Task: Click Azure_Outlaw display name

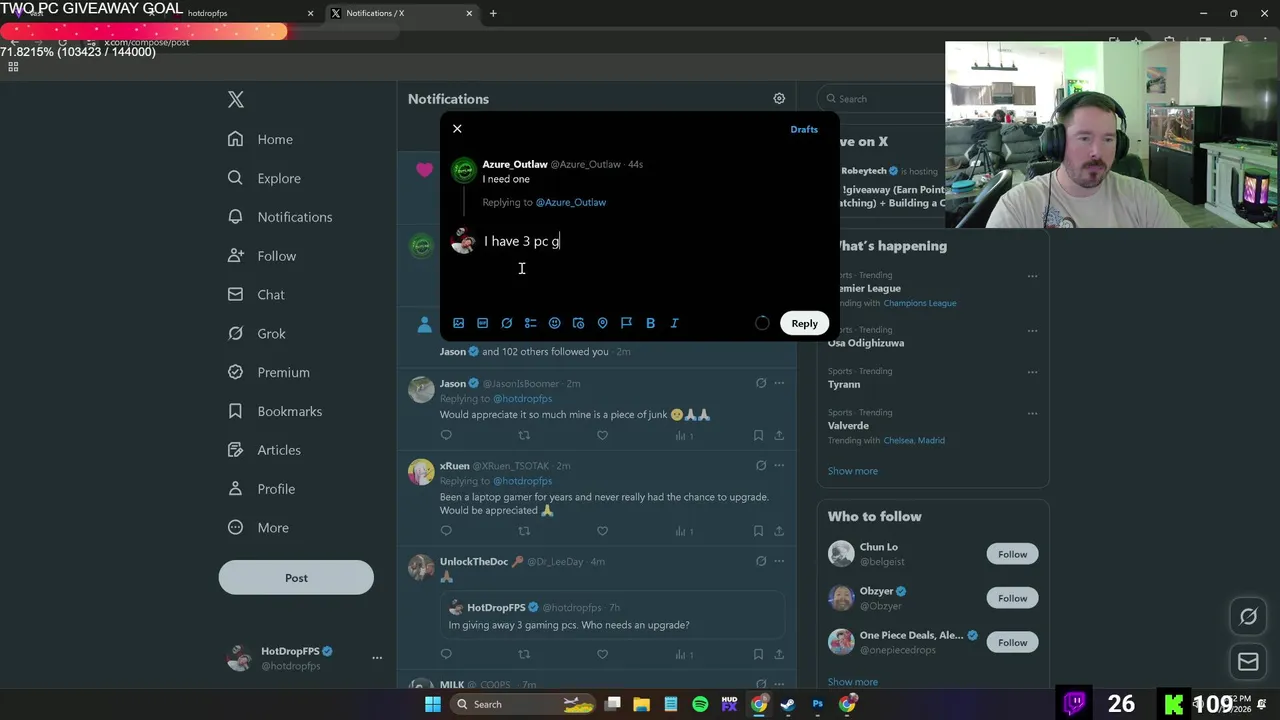Action: (514, 164)
